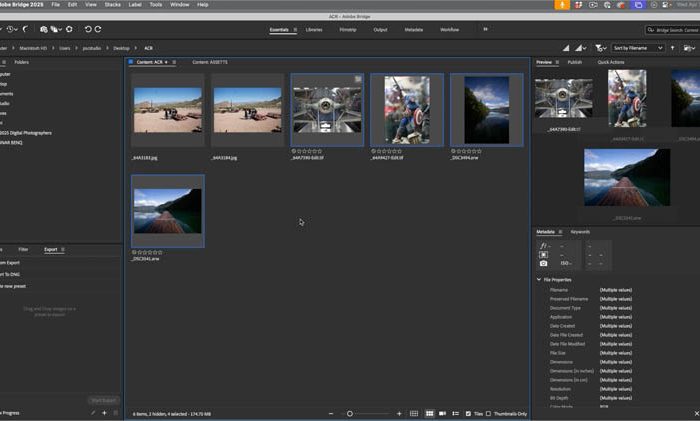700x421 pixels.
Task: Toggle the Thumbnails Only checkbox
Action: tap(488, 414)
